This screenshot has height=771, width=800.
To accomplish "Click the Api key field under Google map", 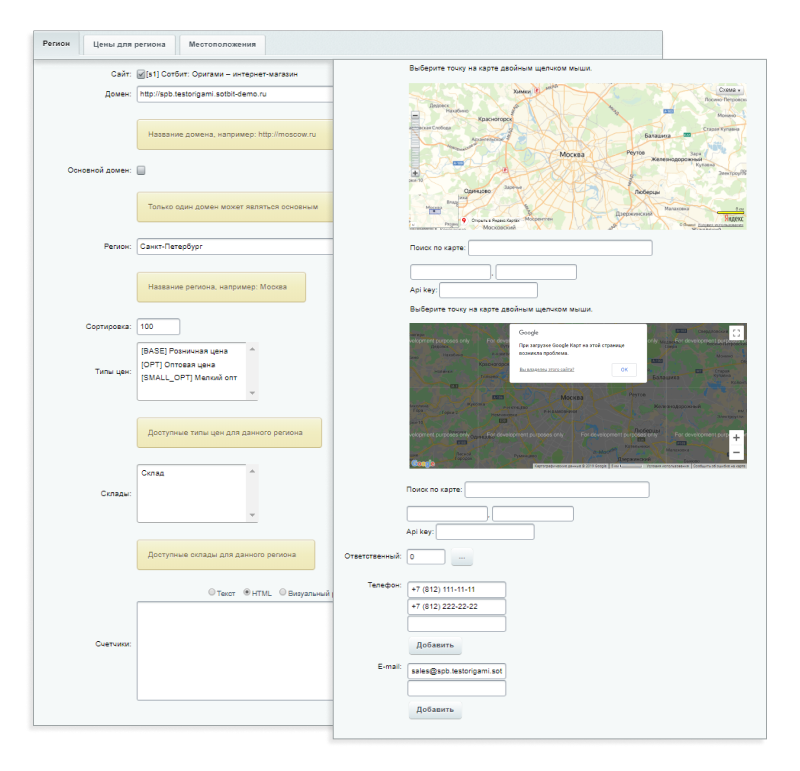I will (485, 532).
